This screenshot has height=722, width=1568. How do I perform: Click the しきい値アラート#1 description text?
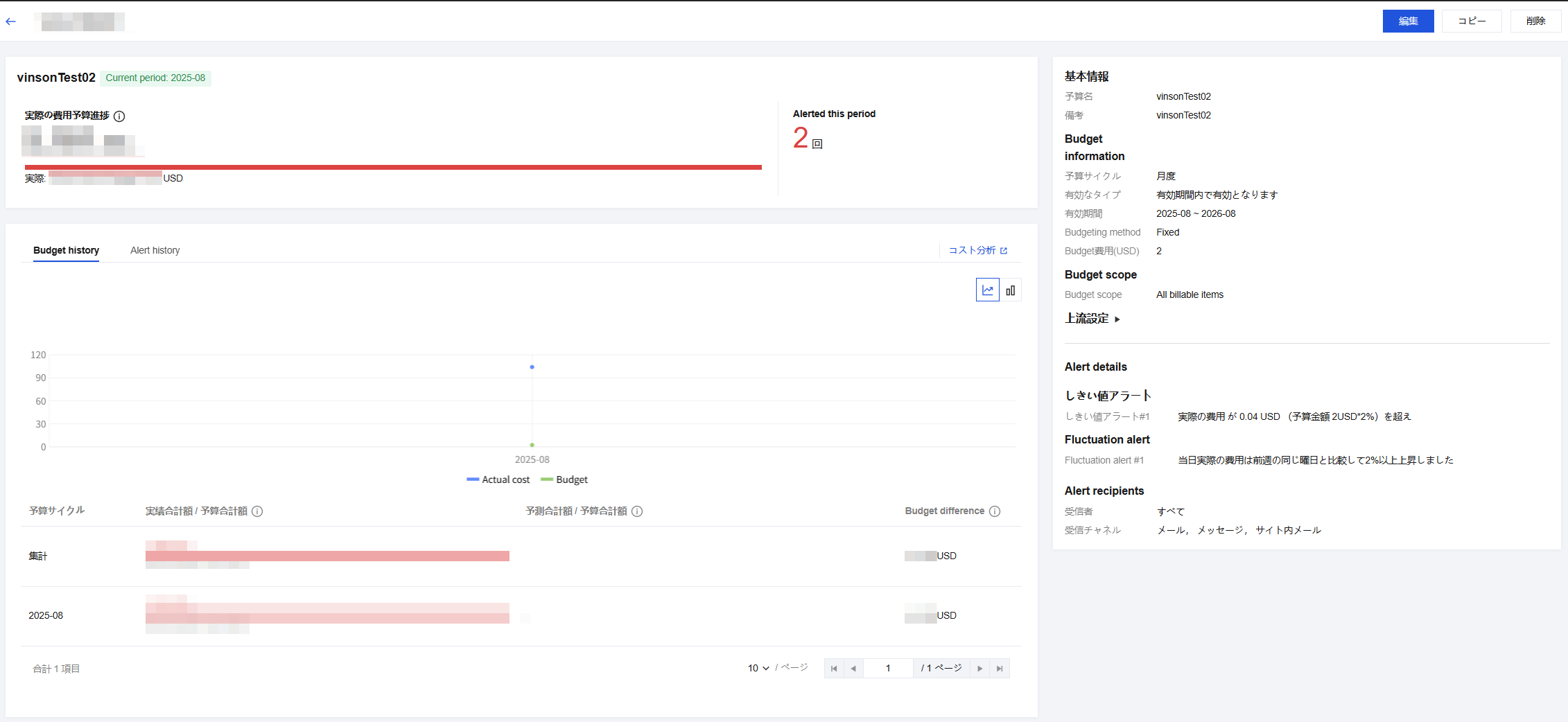(1294, 417)
